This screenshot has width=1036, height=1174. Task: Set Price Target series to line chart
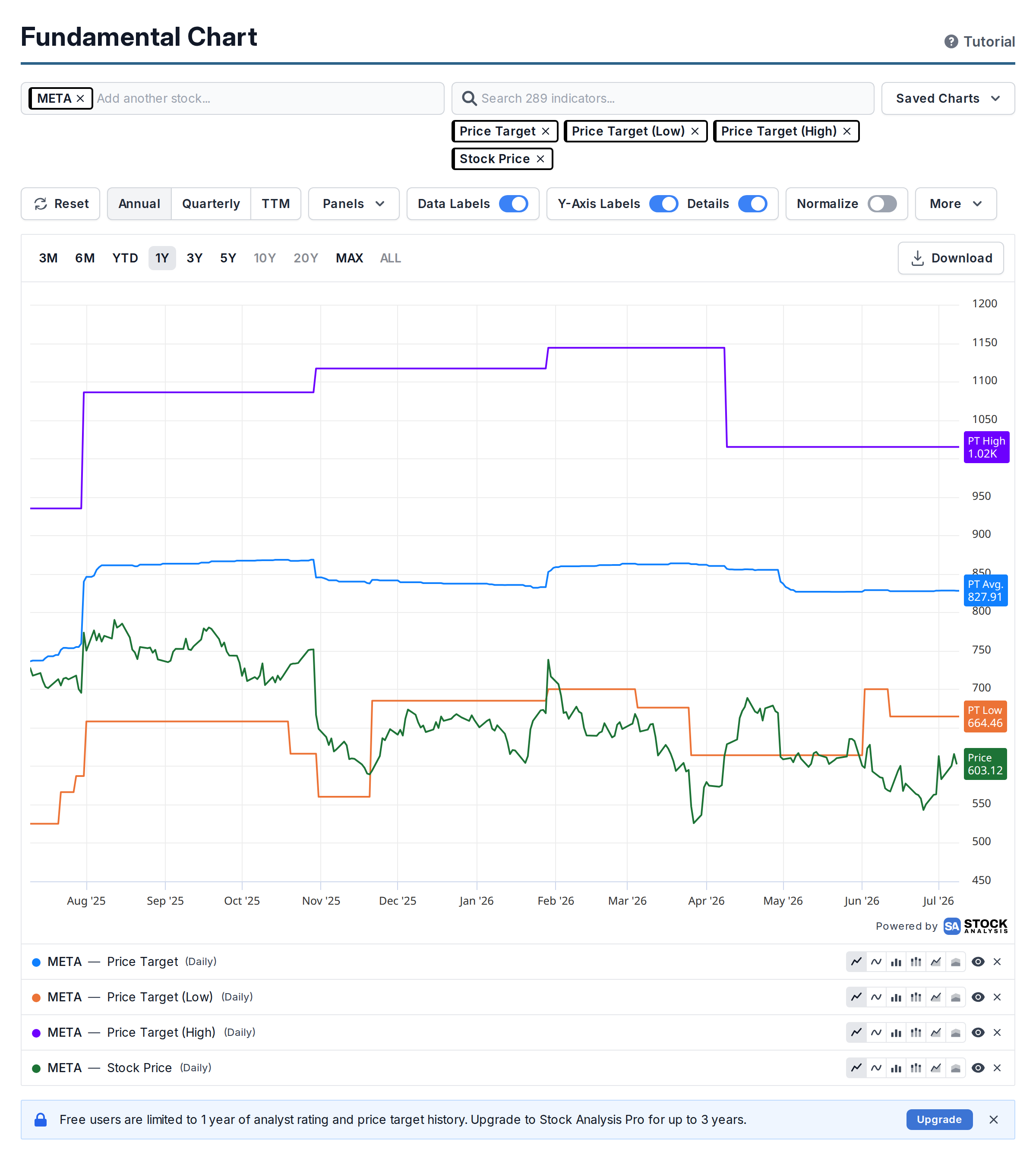point(856,962)
